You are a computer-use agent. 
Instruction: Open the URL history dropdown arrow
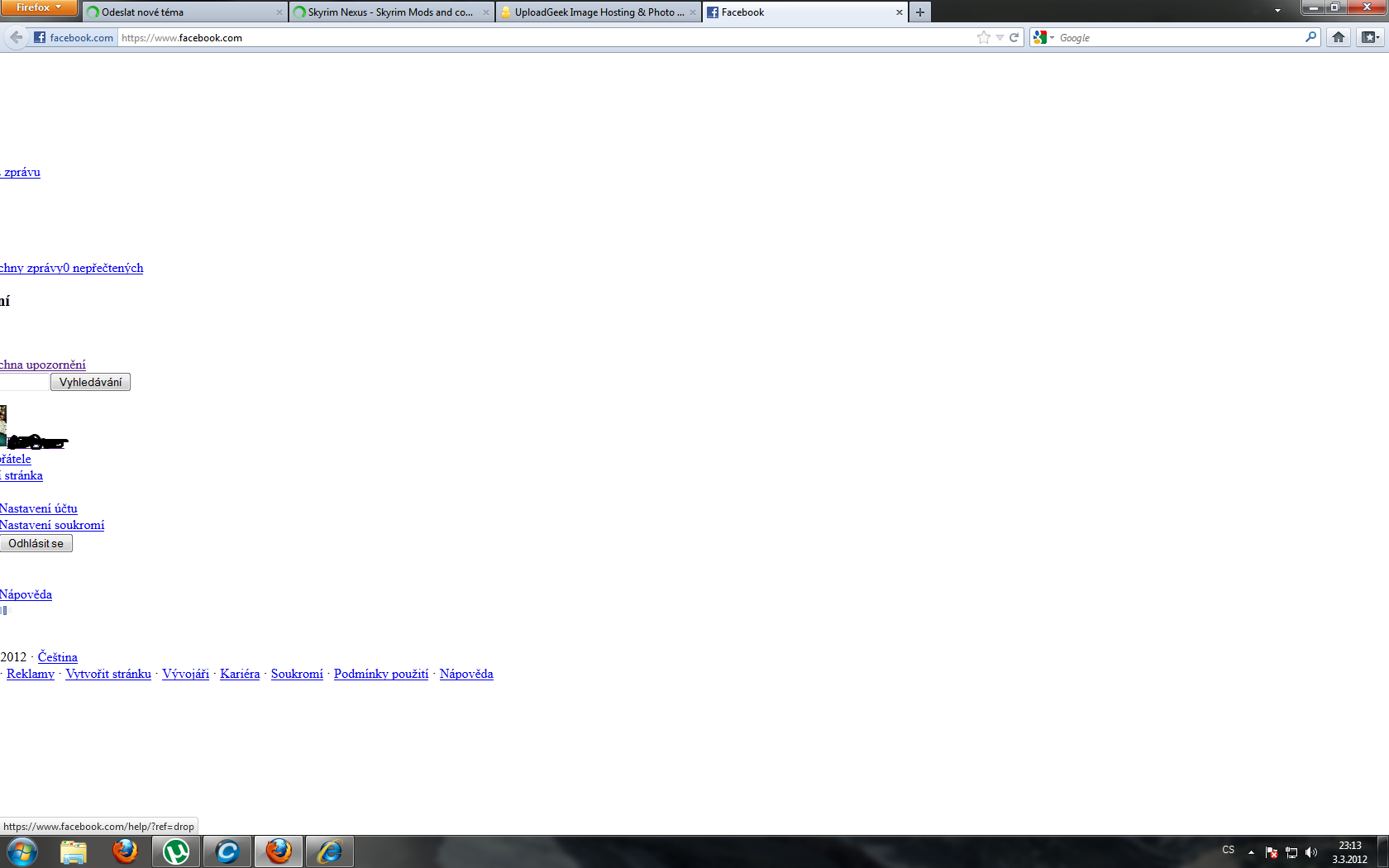point(1000,37)
